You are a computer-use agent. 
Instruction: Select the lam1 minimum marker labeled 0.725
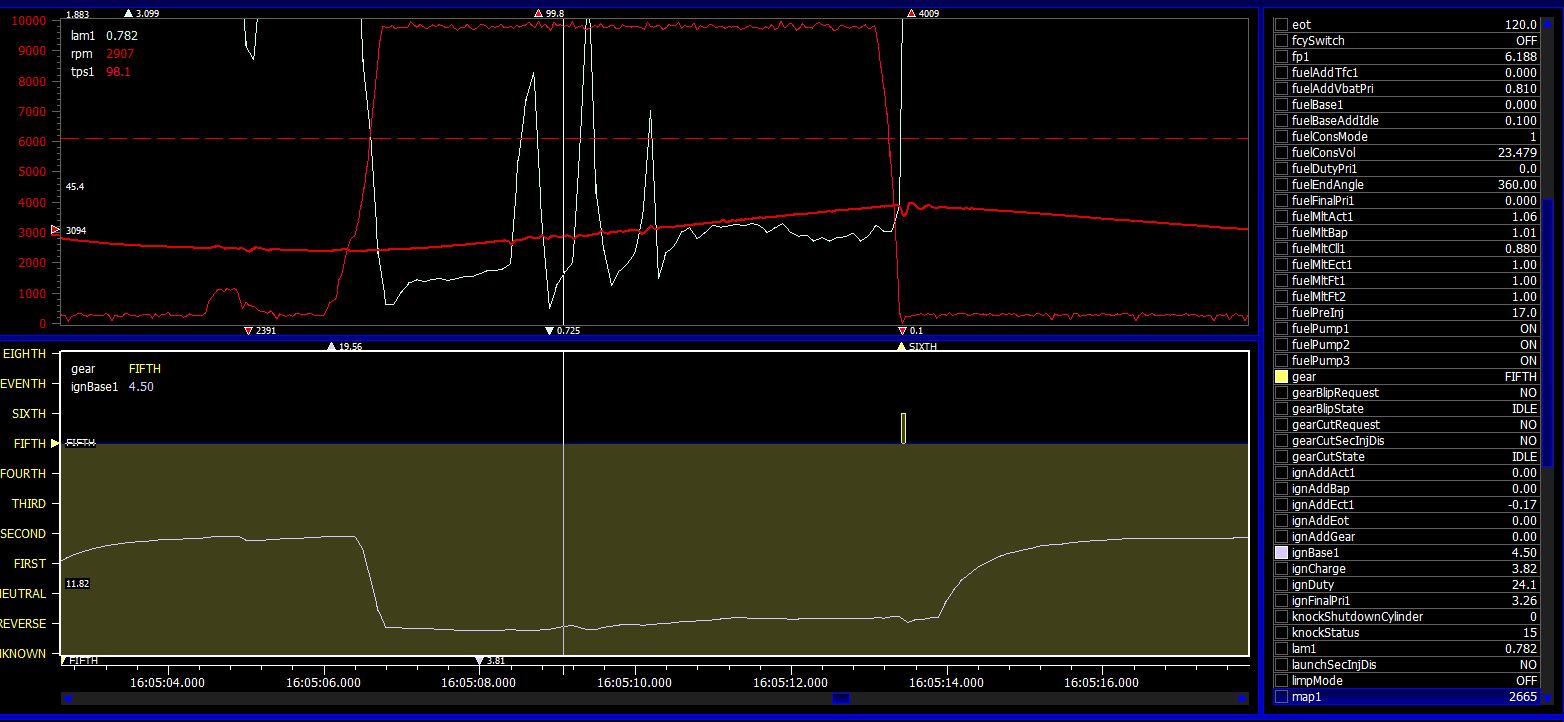click(548, 330)
